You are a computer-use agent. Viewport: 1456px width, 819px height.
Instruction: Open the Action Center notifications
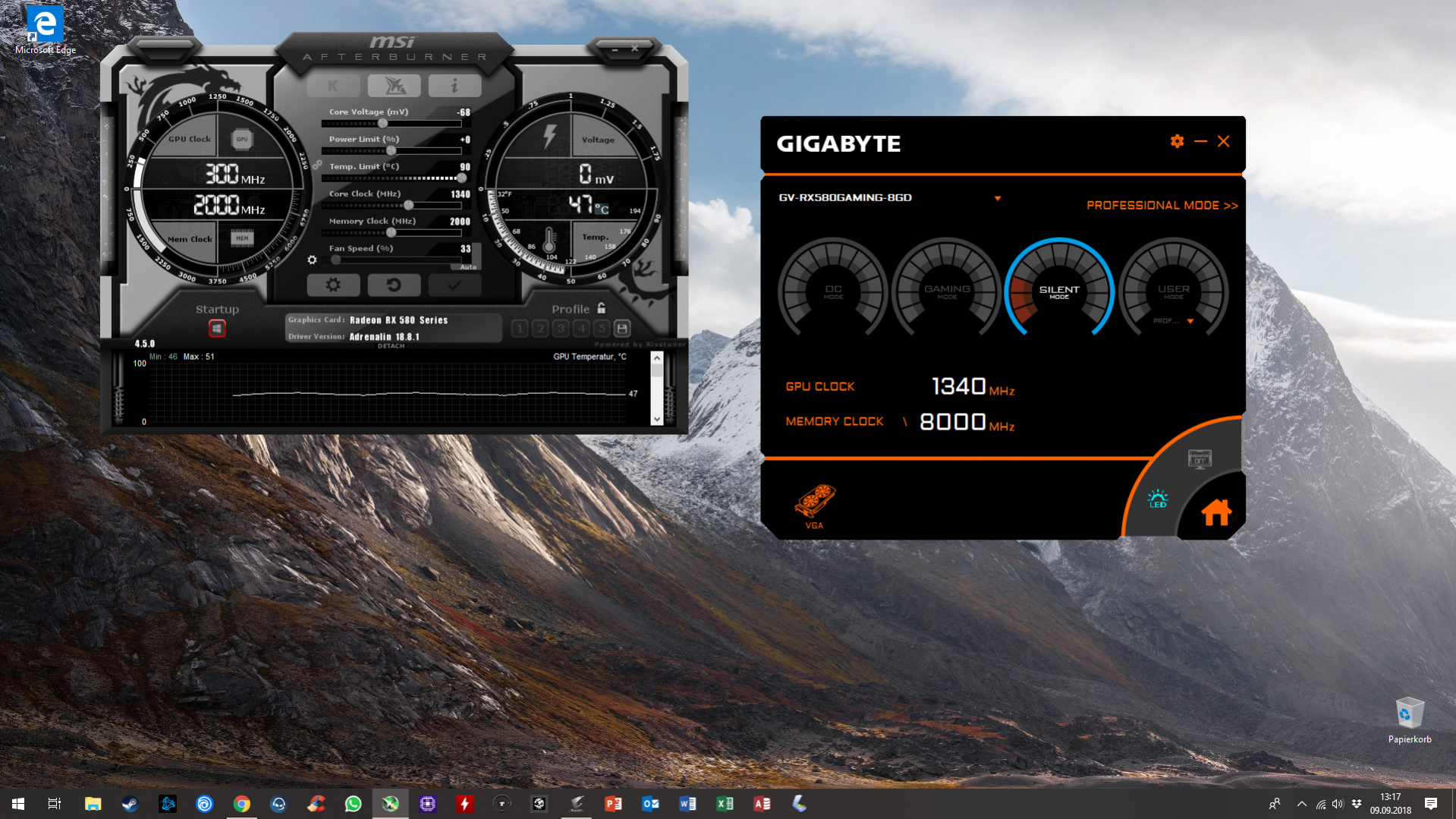tap(1431, 804)
